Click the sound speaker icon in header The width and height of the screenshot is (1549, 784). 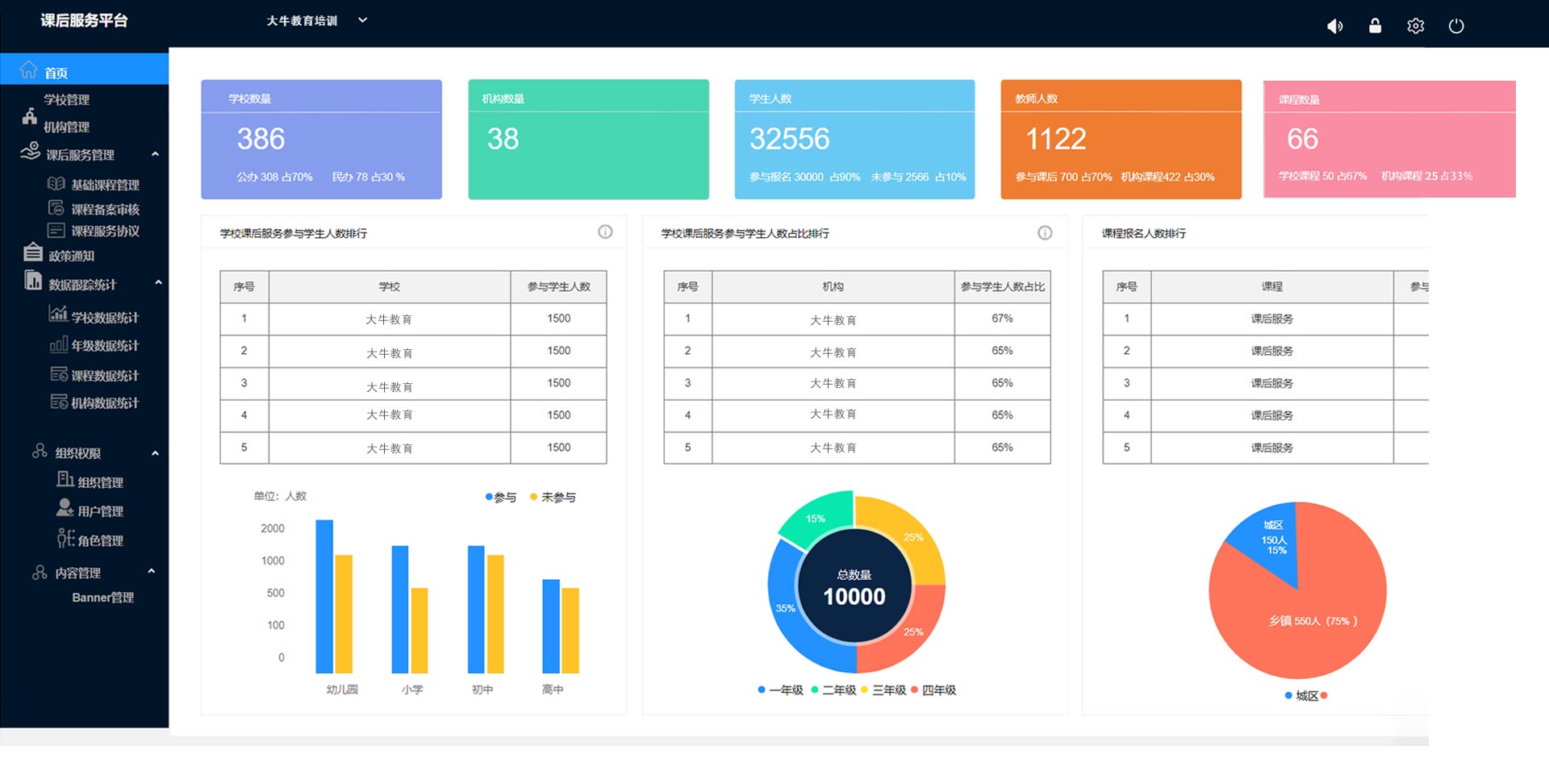[1335, 27]
